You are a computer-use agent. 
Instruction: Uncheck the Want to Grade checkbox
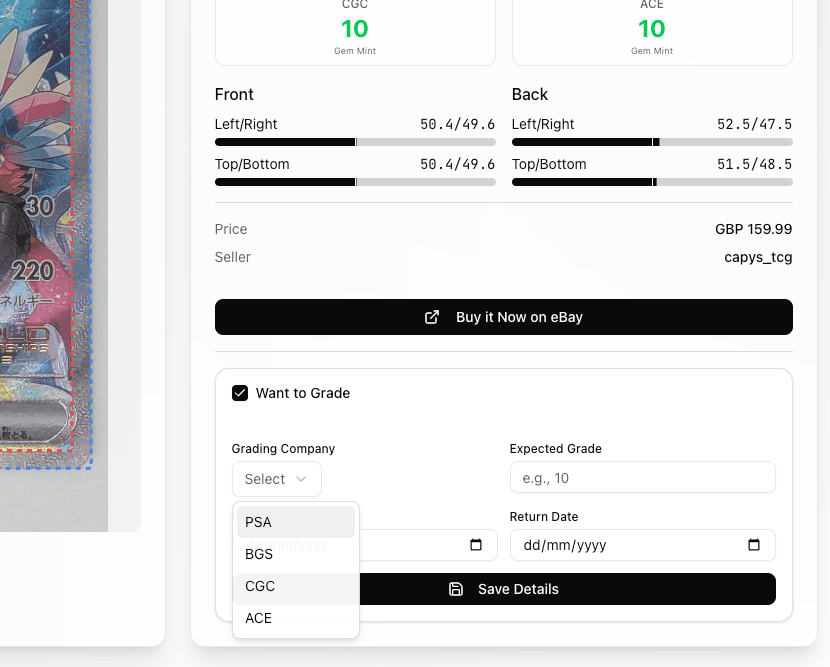tap(240, 393)
